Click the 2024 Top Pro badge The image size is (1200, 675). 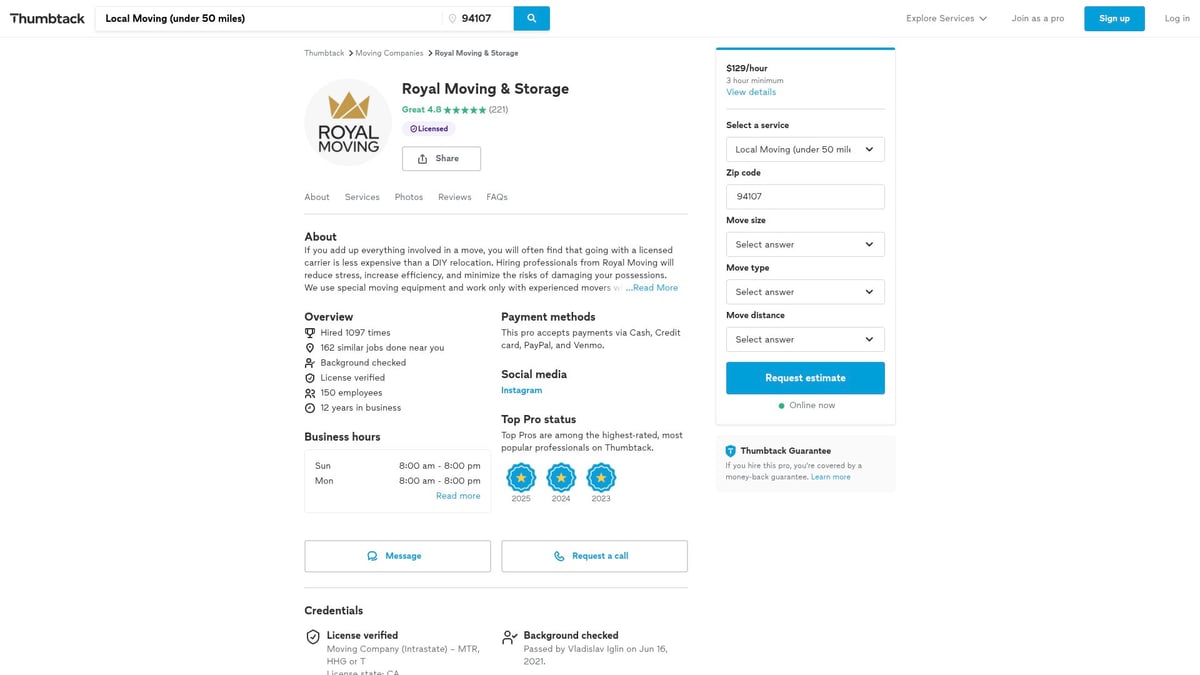coord(561,478)
